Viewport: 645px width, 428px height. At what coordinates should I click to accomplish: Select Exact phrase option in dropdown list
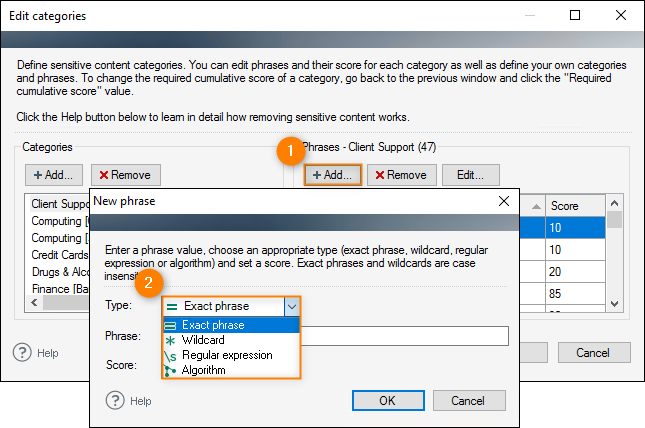click(231, 325)
